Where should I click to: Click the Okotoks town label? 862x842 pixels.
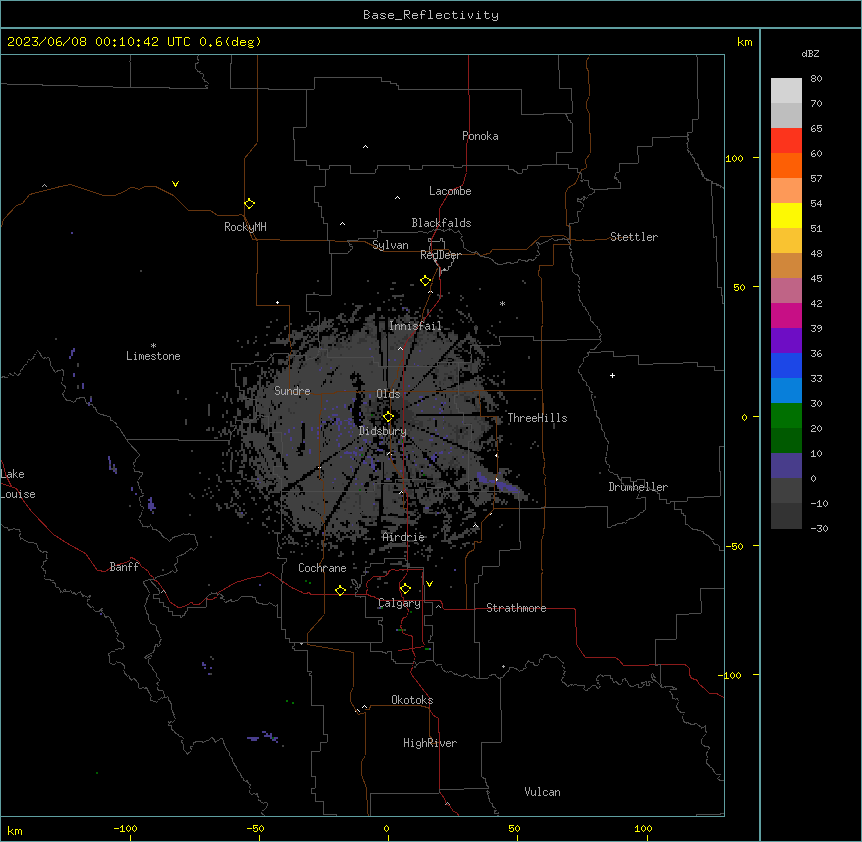pyautogui.click(x=412, y=700)
